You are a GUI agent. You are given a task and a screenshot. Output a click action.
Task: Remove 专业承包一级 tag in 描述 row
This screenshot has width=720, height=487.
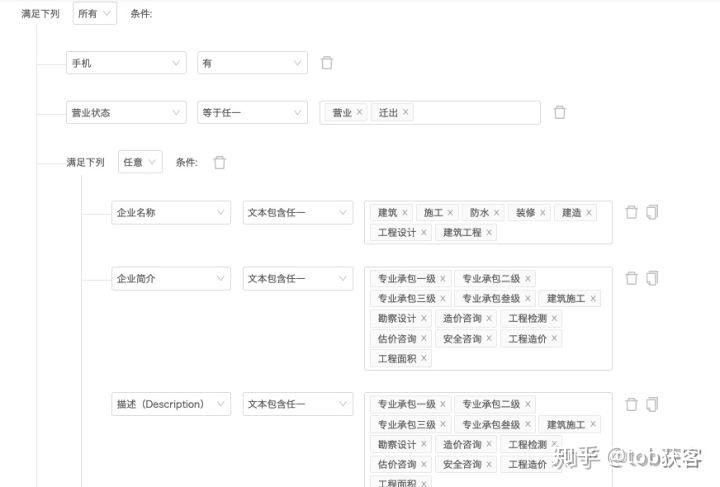point(443,404)
